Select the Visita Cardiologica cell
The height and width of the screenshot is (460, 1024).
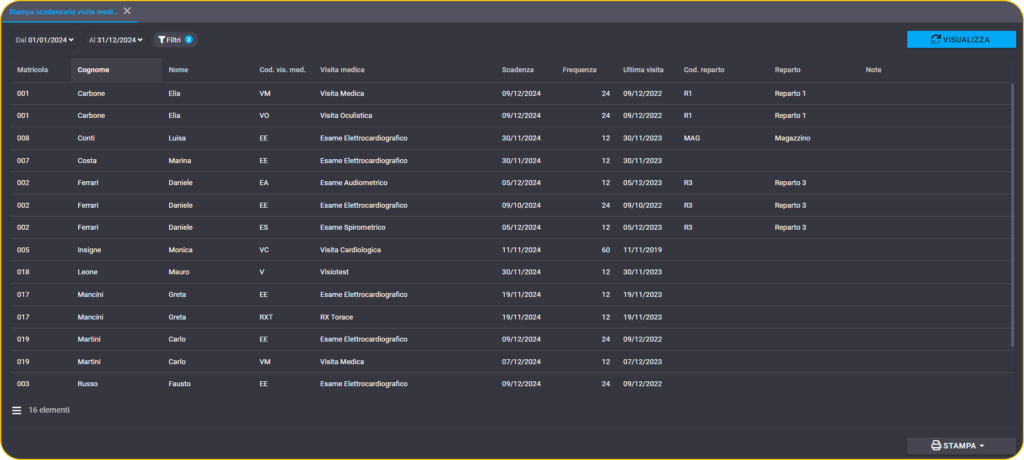click(350, 250)
